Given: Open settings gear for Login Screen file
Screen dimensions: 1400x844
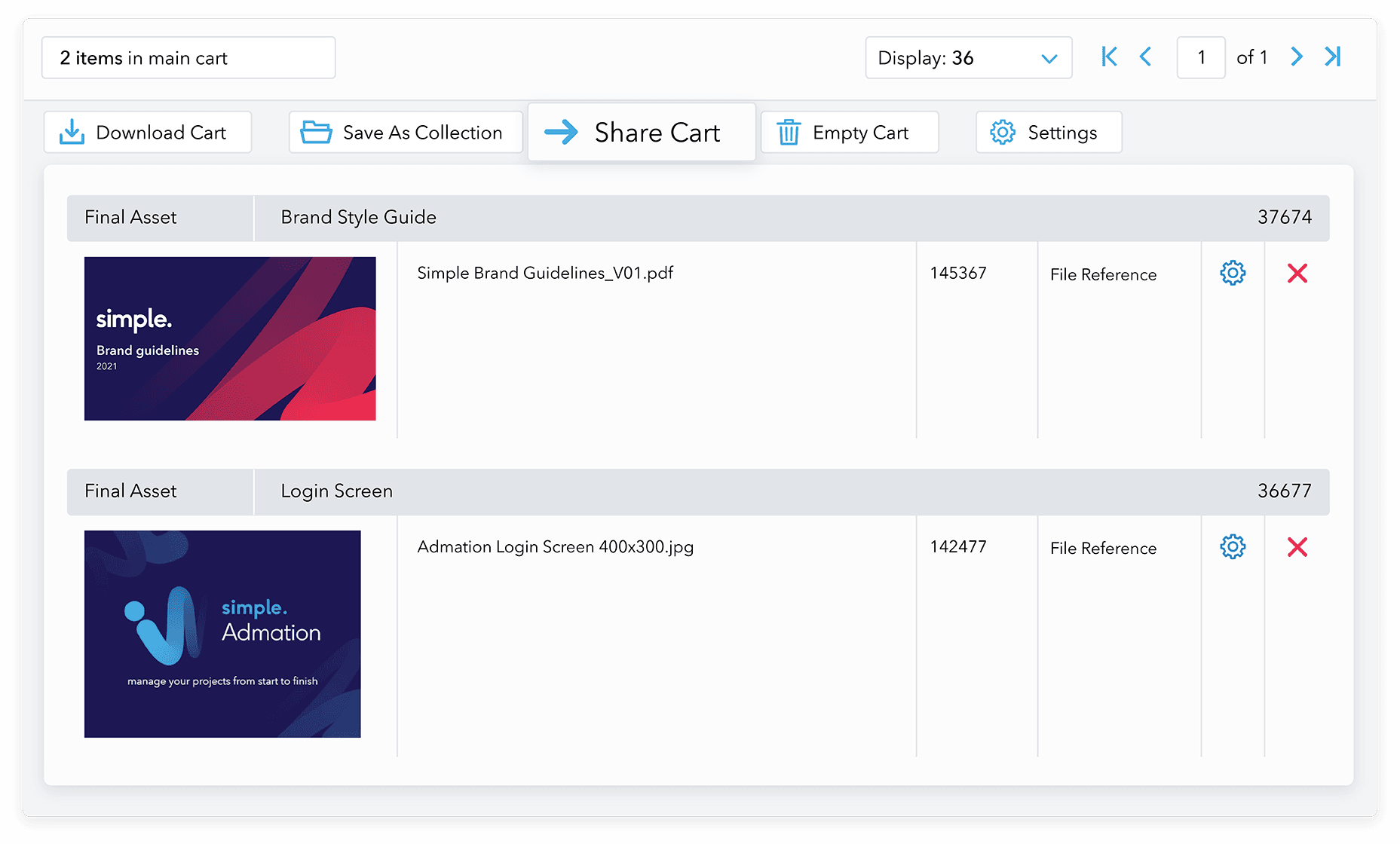Looking at the screenshot, I should pos(1233,547).
